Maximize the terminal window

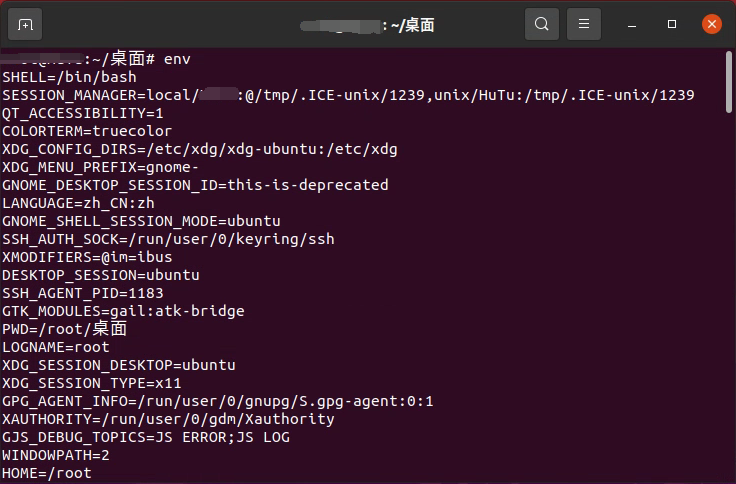[672, 24]
